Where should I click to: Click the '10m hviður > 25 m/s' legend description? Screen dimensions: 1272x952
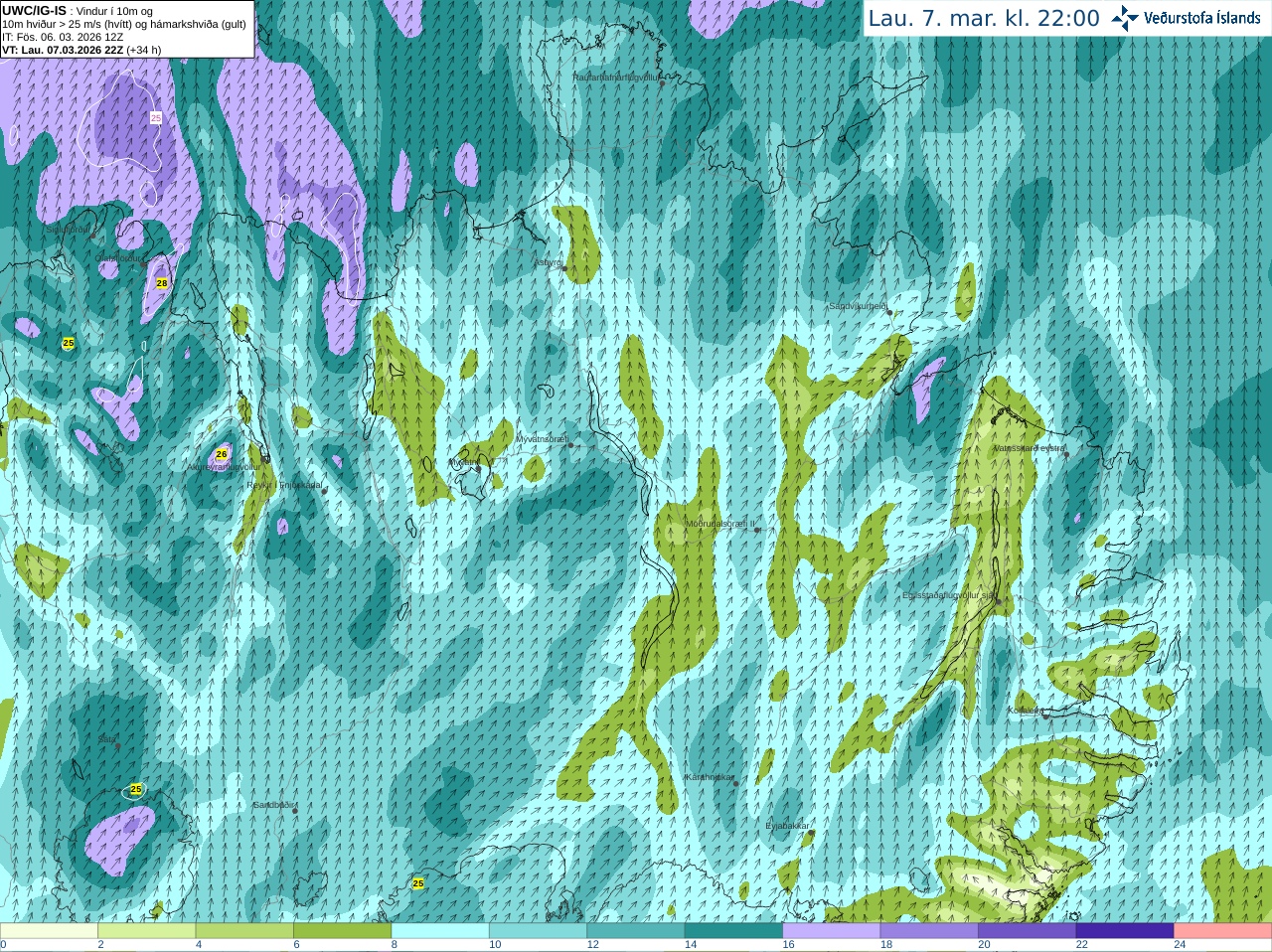click(123, 24)
